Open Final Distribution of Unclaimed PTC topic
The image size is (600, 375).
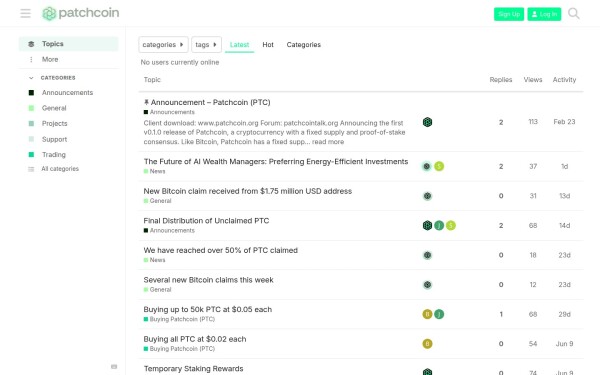(206, 221)
